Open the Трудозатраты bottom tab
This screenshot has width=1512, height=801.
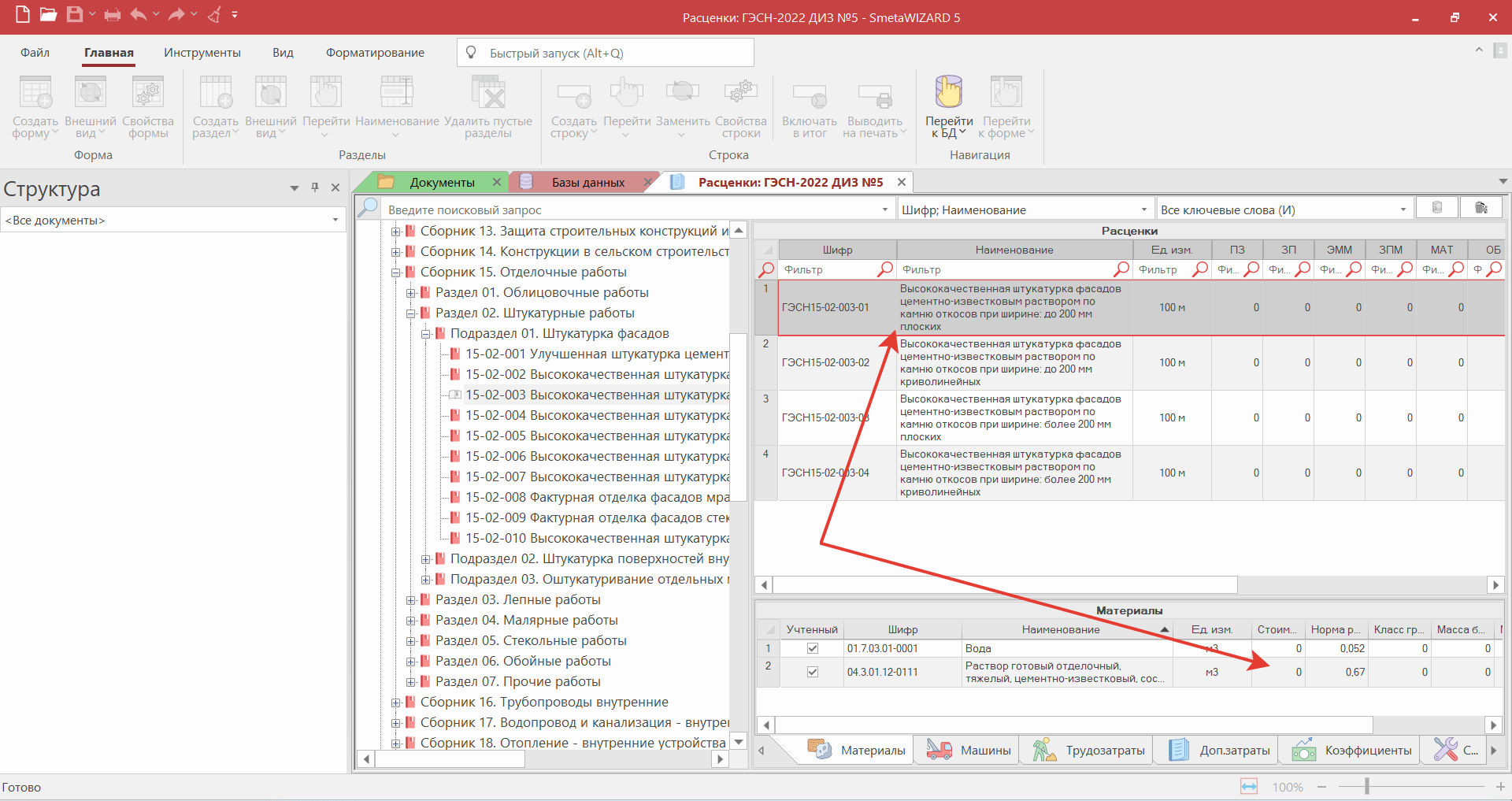click(1090, 750)
